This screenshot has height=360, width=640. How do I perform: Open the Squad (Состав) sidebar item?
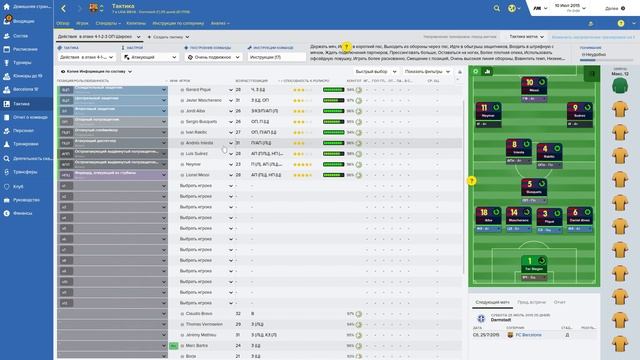20,36
